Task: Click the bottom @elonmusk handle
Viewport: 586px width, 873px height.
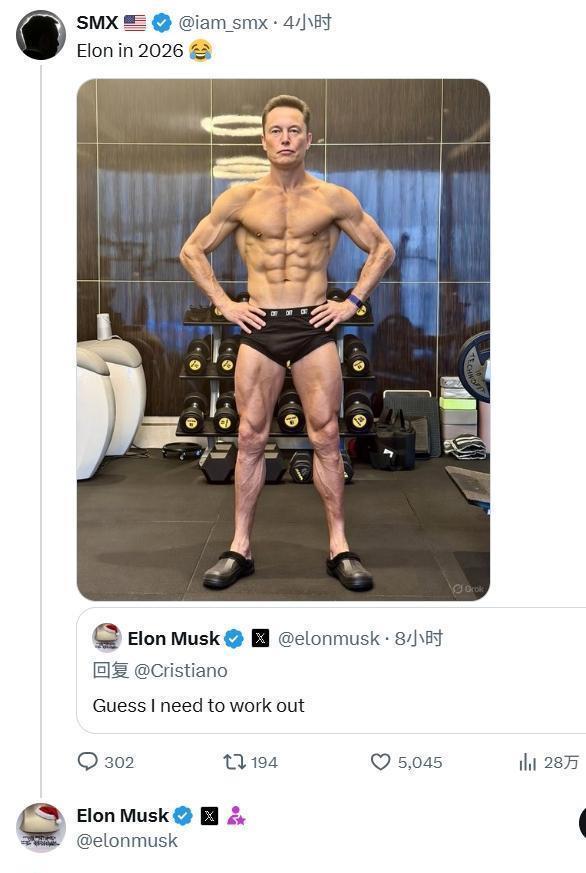Action: click(x=127, y=841)
